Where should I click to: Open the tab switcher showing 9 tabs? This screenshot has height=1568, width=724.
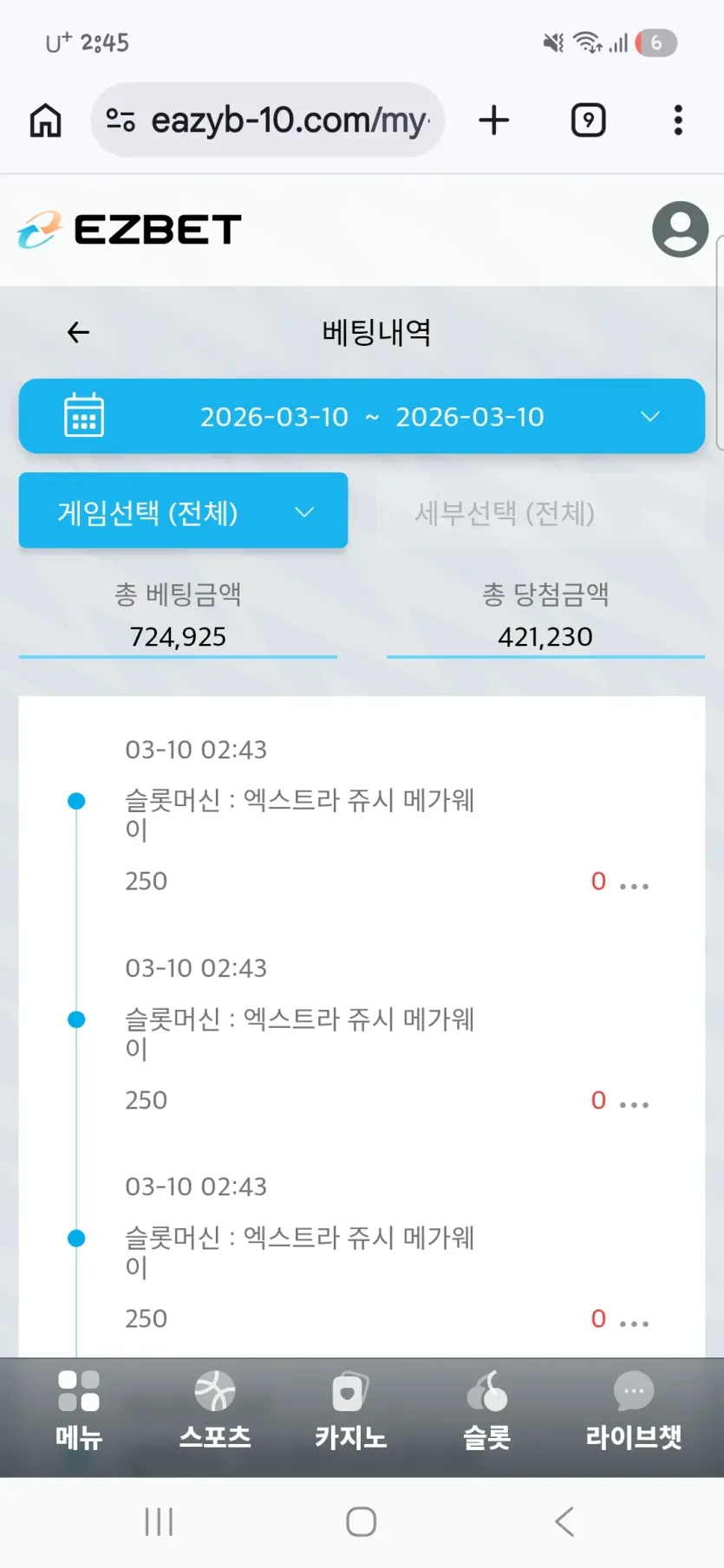pyautogui.click(x=588, y=120)
